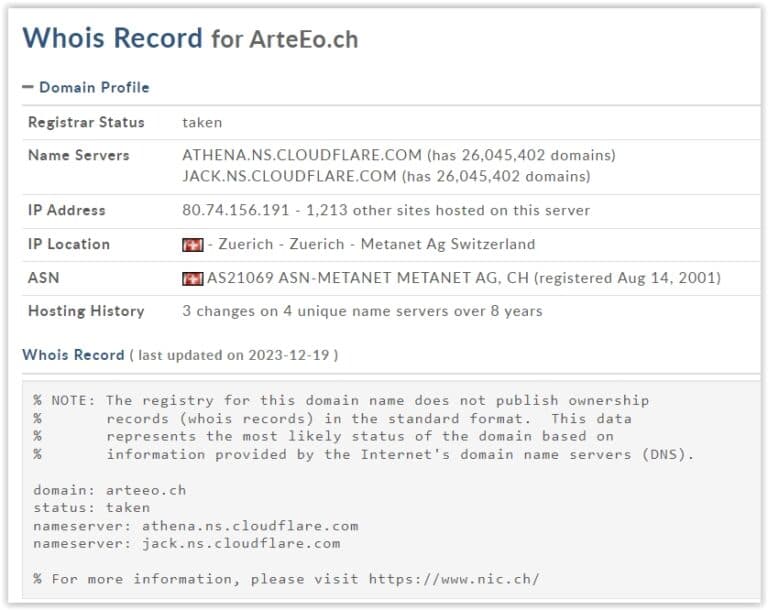This screenshot has width=768, height=610.
Task: Click the IP address 80.74.156.191
Action: tap(236, 211)
